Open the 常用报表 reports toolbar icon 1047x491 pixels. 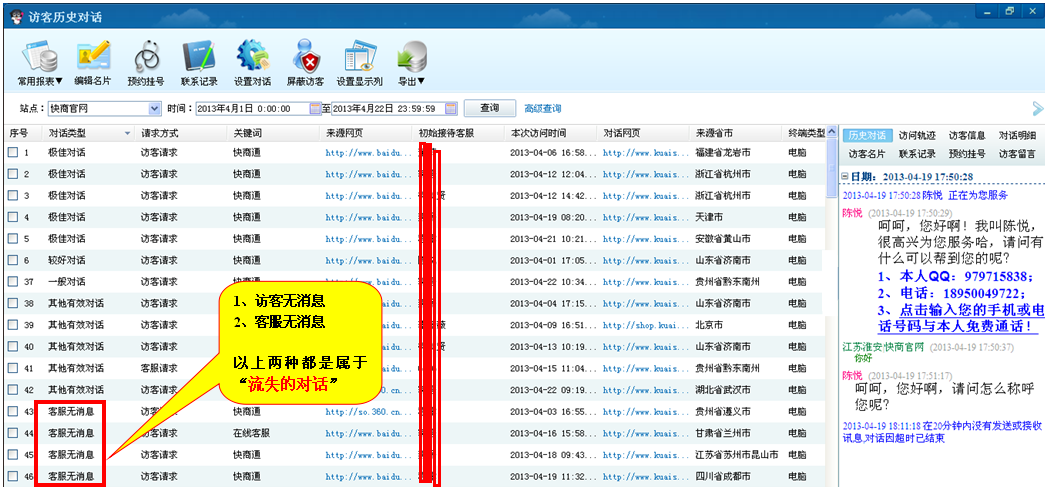tap(39, 56)
